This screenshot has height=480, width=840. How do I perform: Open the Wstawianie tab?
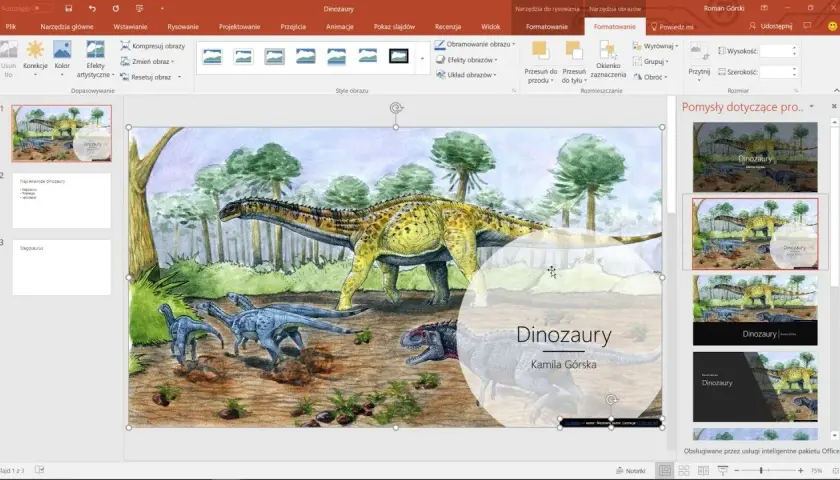(130, 26)
